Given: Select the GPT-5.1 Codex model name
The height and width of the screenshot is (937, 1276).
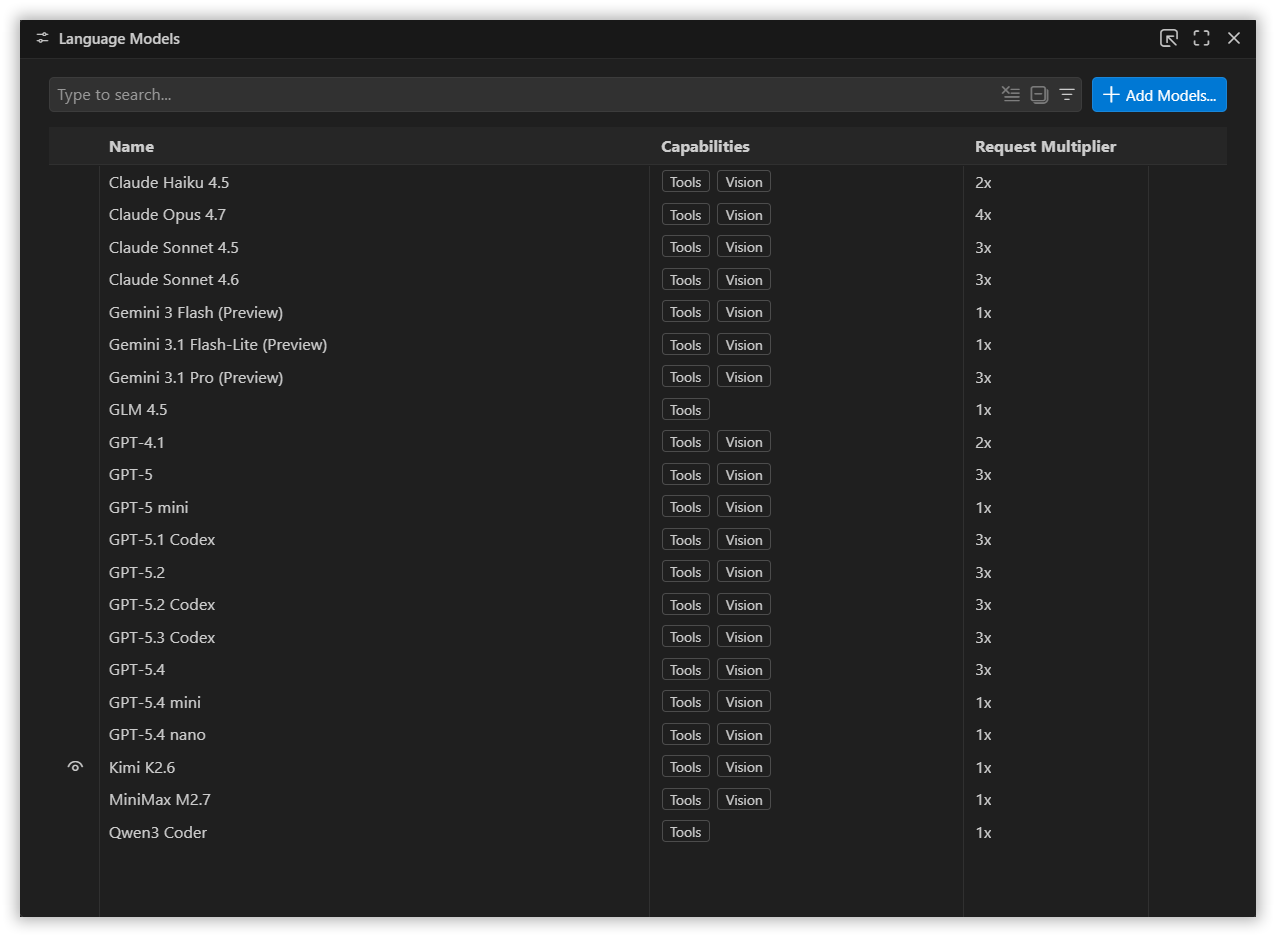Looking at the screenshot, I should coord(162,540).
